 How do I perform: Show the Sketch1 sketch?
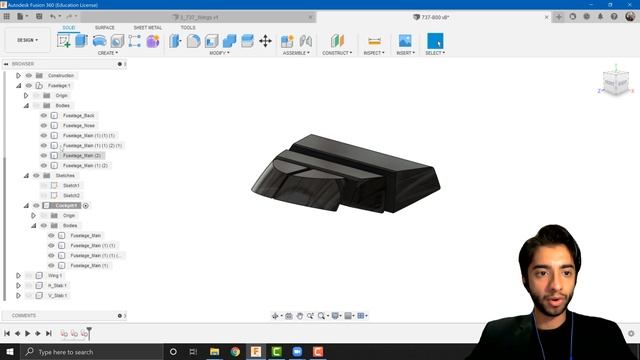click(44, 185)
